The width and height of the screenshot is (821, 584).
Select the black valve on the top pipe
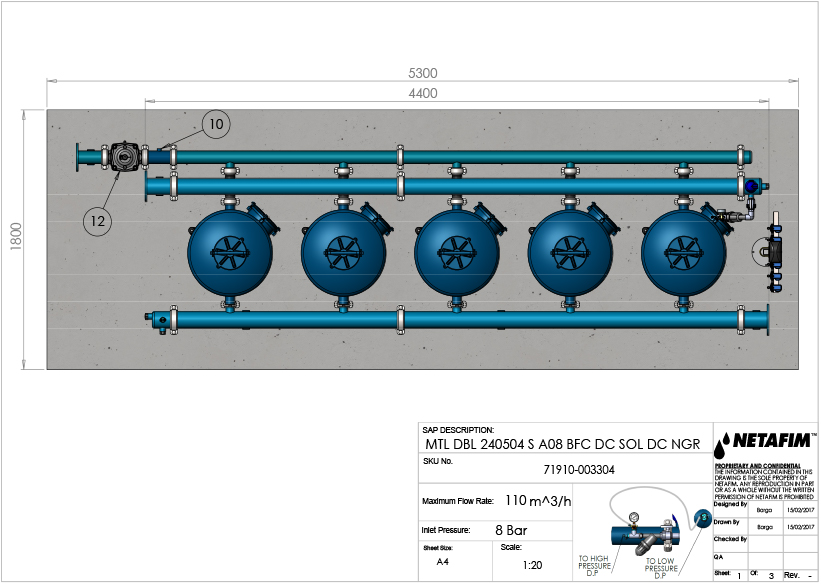[x=124, y=157]
